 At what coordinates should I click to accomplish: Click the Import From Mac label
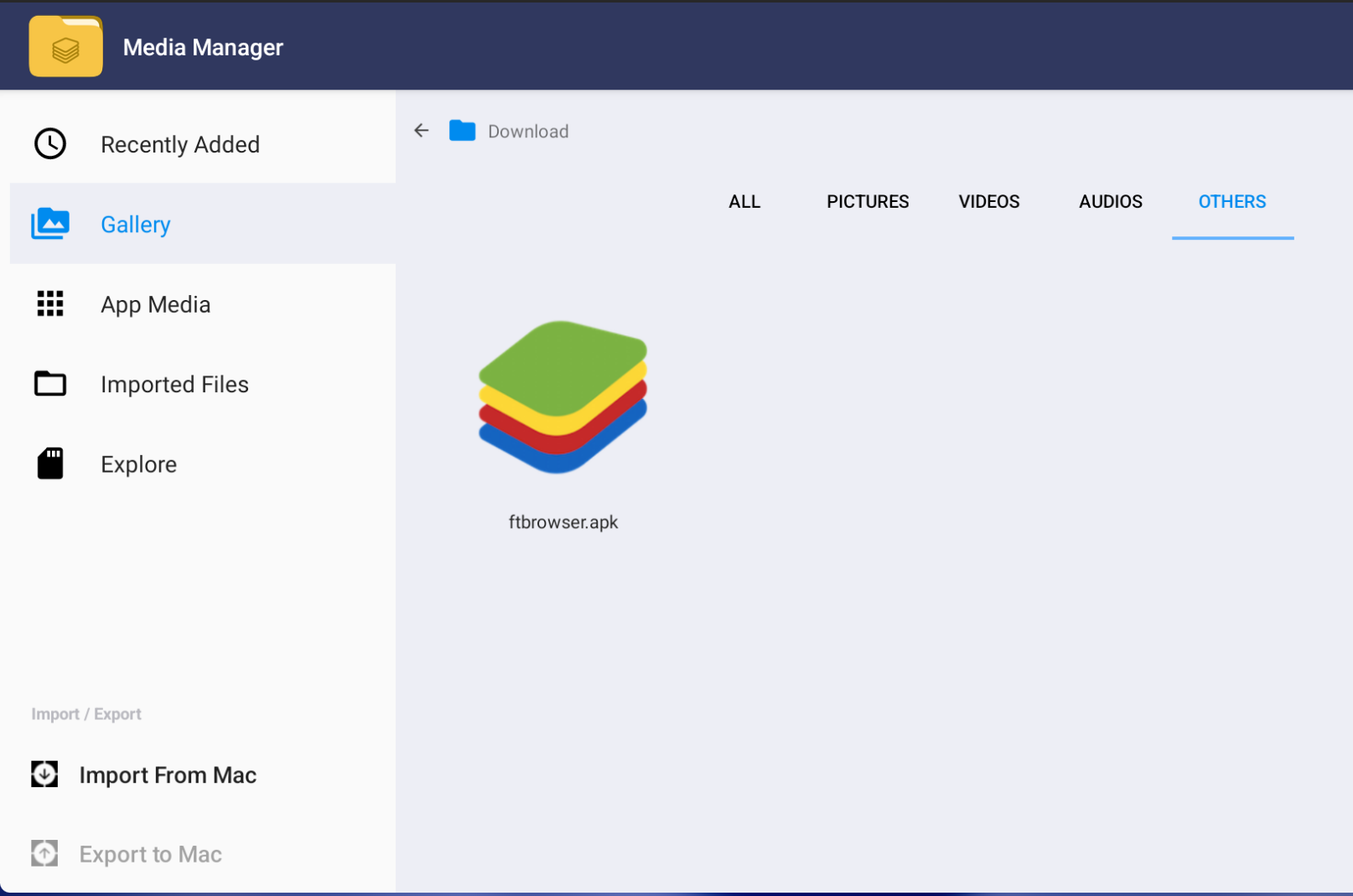click(168, 775)
